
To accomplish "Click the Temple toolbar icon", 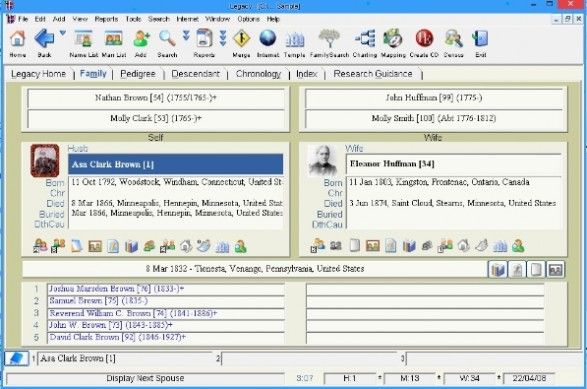I will click(x=295, y=40).
